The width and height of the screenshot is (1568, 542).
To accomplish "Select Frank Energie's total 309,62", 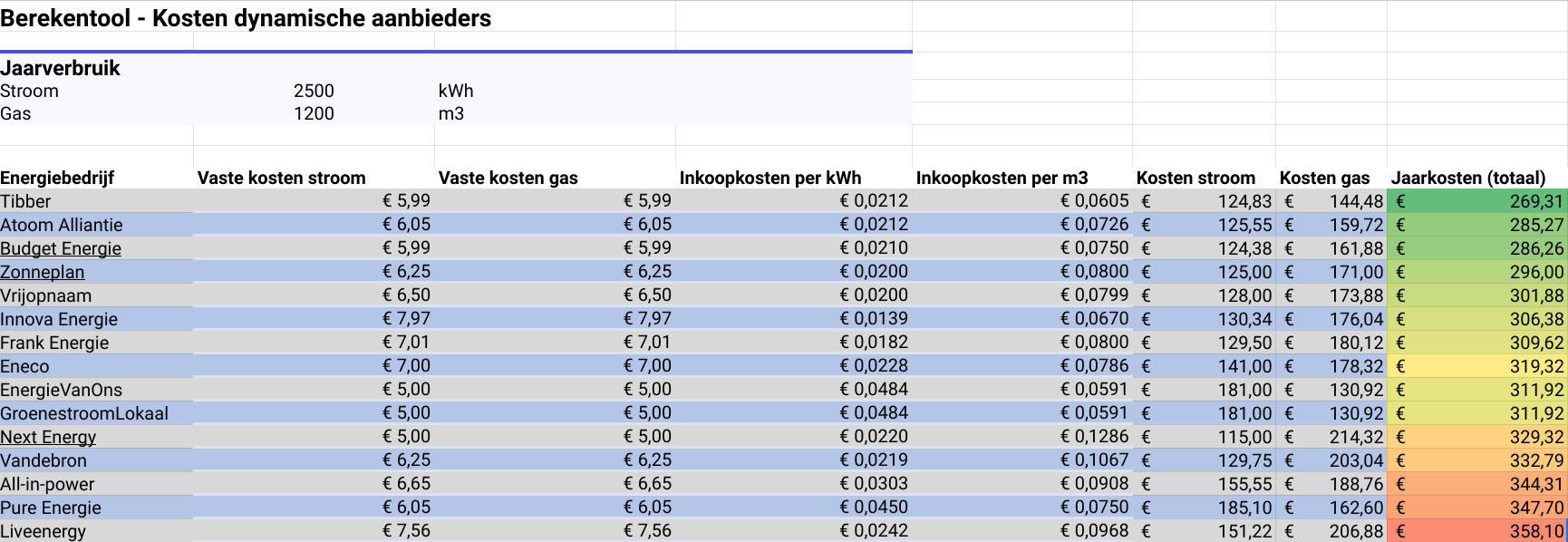I will coord(1477,343).
